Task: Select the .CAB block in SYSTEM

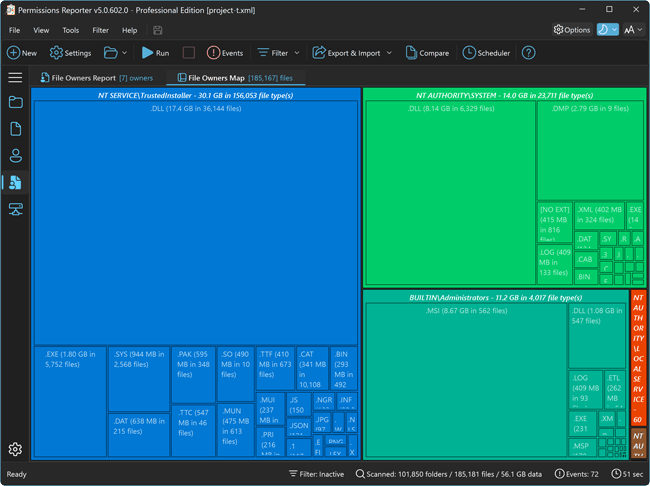Action: tap(586, 259)
